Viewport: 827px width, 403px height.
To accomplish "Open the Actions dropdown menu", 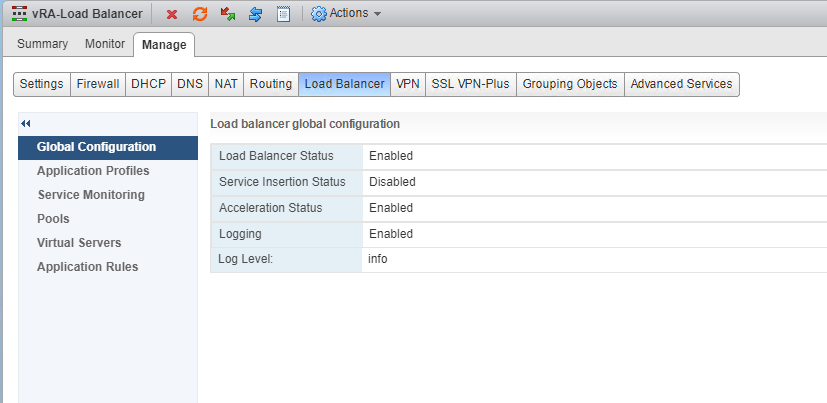I will pyautogui.click(x=346, y=14).
